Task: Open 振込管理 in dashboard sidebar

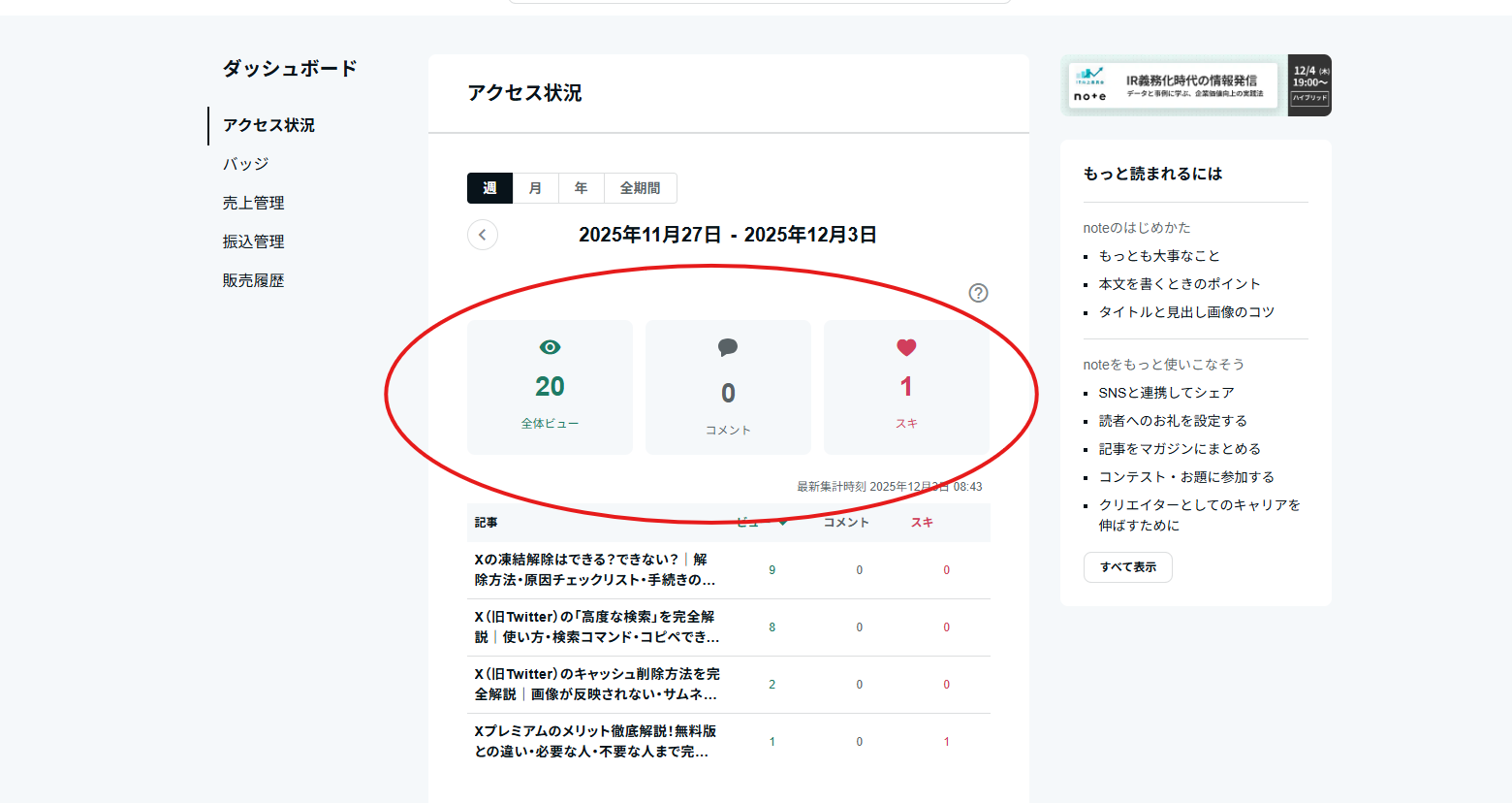Action: pyautogui.click(x=254, y=241)
